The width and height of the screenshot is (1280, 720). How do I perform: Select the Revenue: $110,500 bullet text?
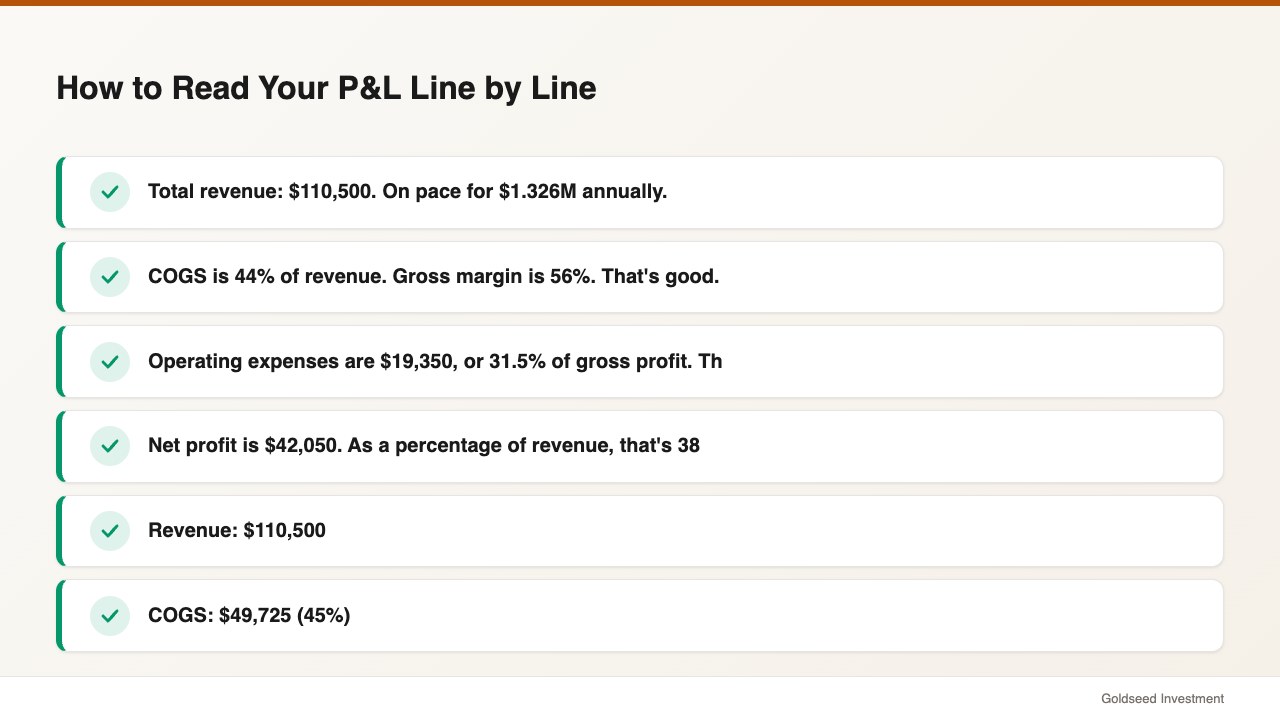click(237, 530)
